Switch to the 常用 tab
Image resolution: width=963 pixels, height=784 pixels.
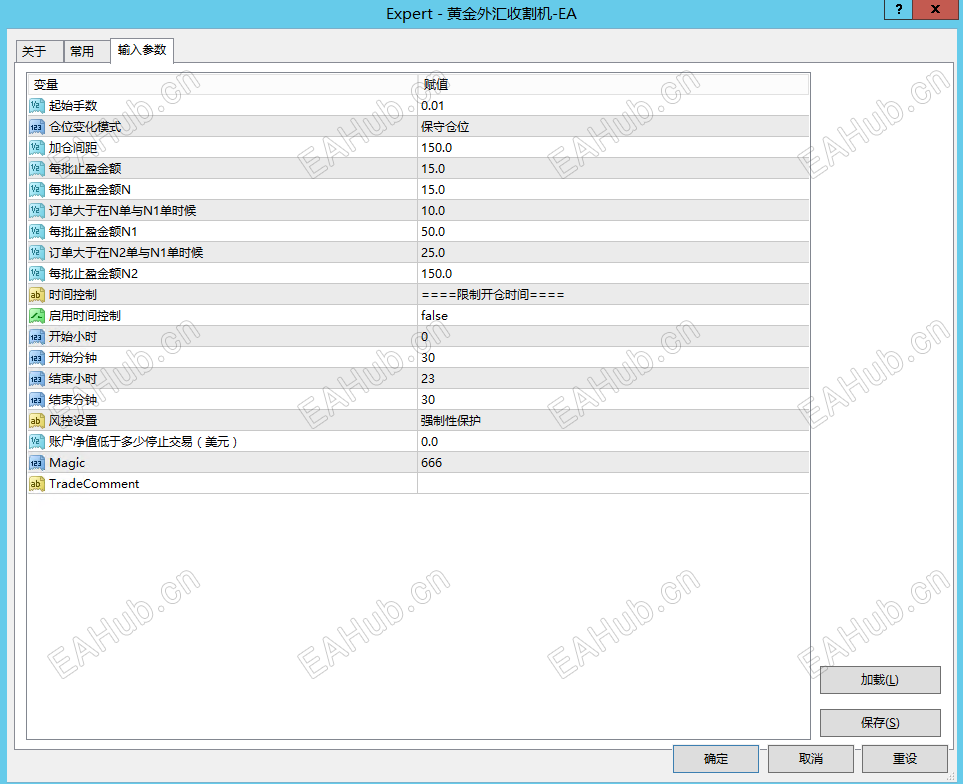[87, 52]
